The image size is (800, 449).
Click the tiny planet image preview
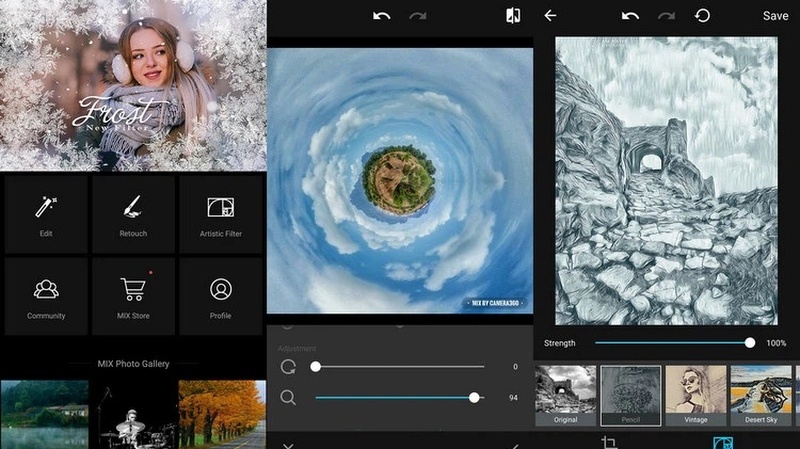pos(400,181)
